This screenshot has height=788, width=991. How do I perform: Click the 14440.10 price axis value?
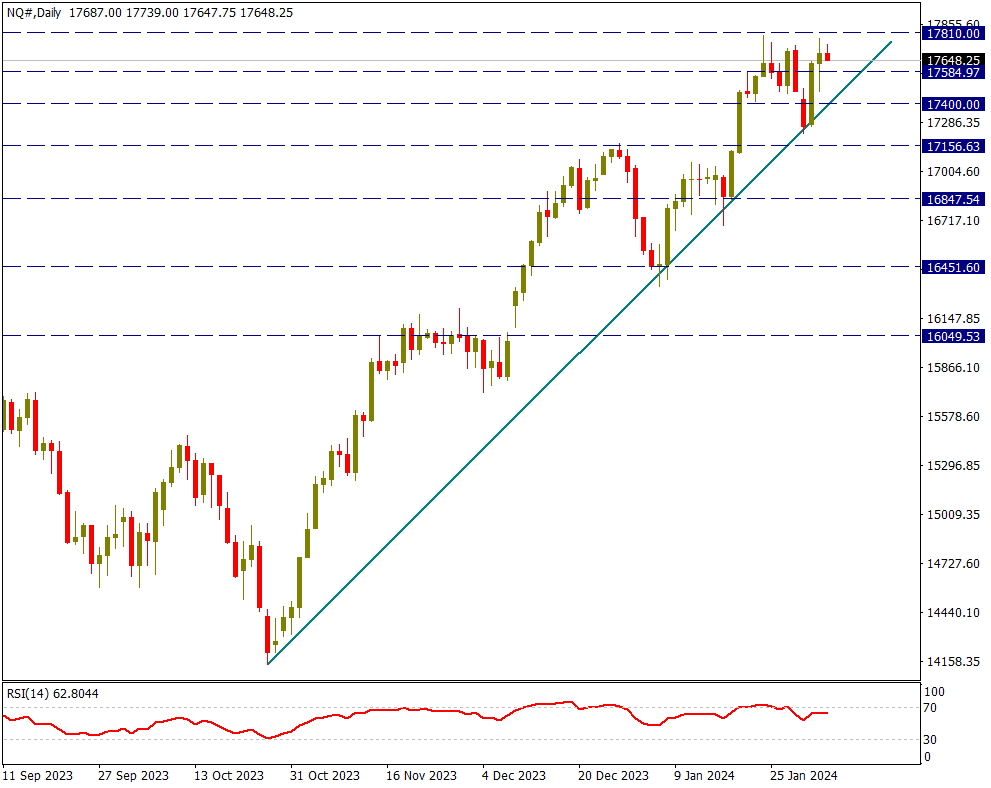tap(953, 613)
